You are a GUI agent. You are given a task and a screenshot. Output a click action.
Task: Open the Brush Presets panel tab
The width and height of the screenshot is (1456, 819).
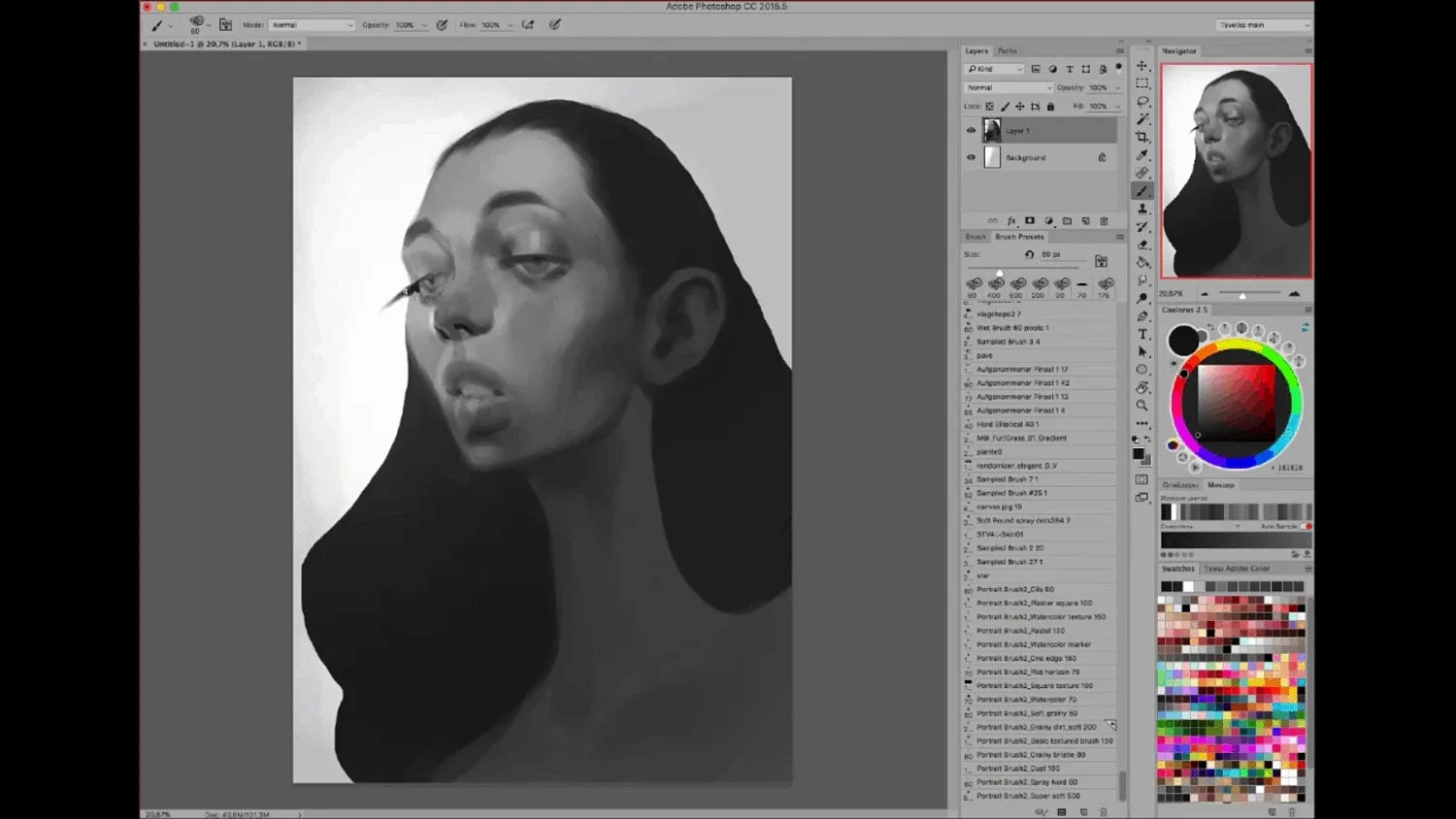[x=1019, y=236]
